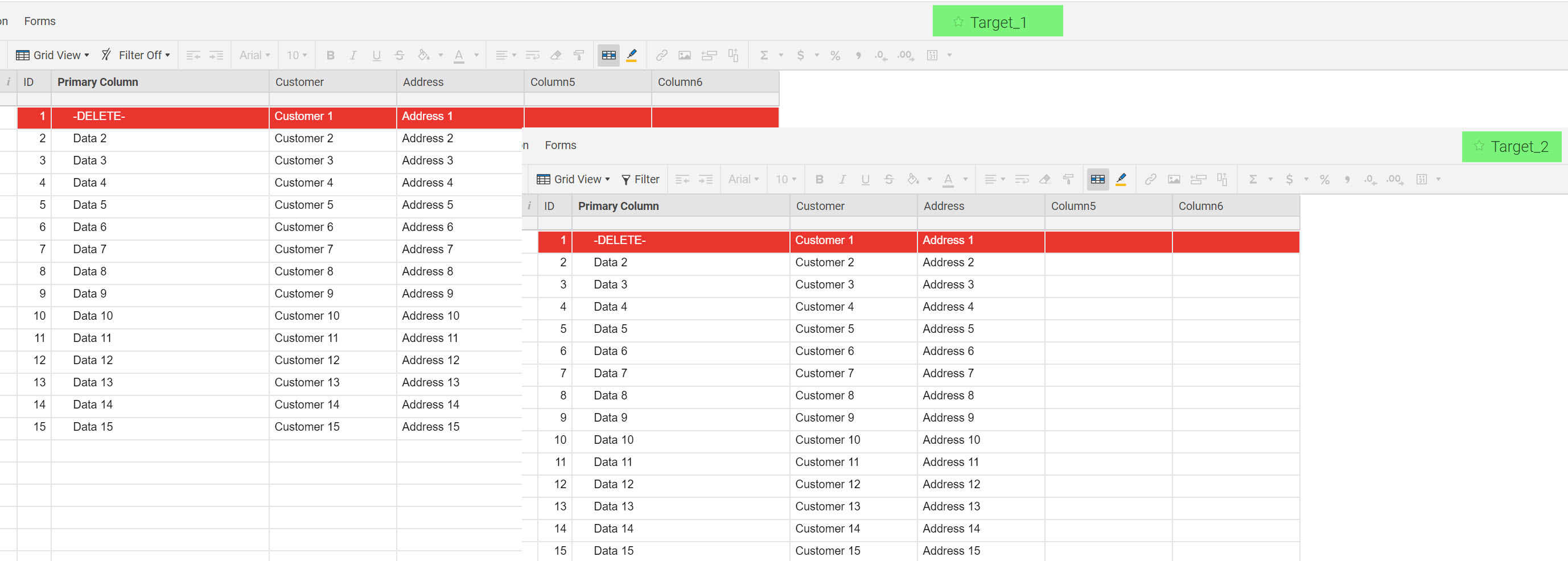The height and width of the screenshot is (561, 1568).
Task: Open font size 10 dropdown in Target_1
Action: 297,55
